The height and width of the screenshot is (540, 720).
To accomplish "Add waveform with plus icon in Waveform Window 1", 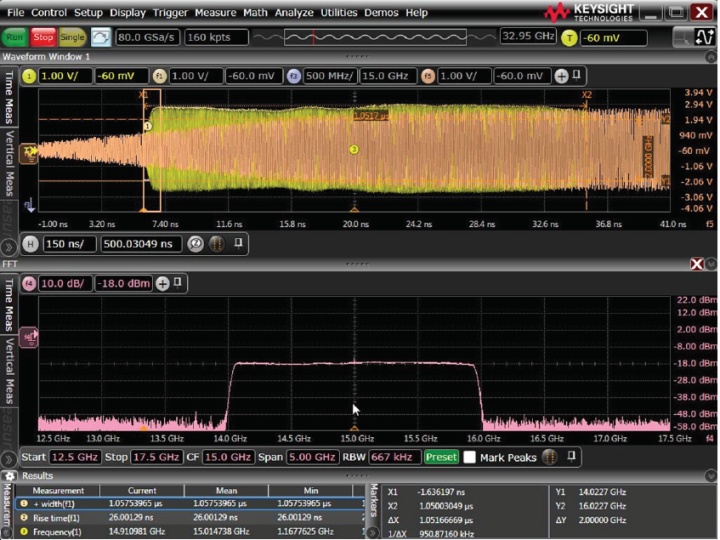I will tap(561, 76).
